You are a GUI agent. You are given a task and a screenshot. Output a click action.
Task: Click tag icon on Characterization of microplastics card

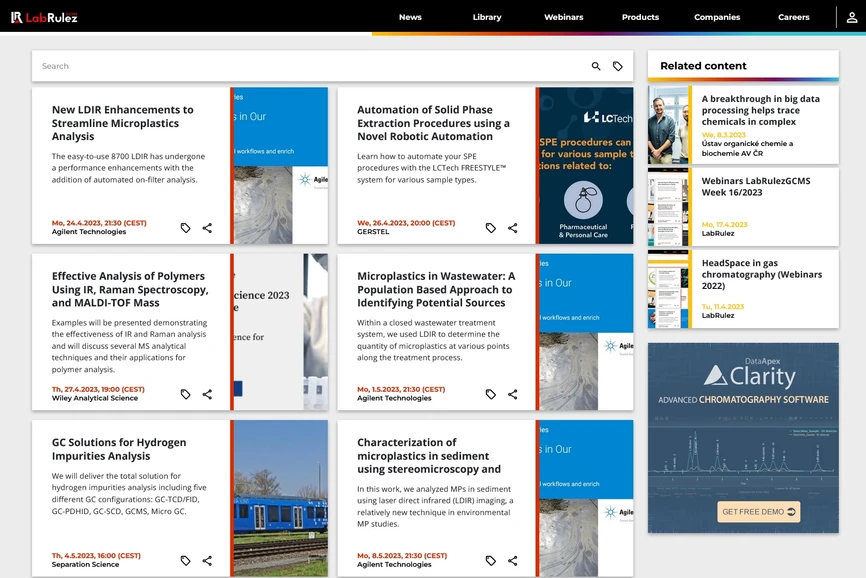490,561
